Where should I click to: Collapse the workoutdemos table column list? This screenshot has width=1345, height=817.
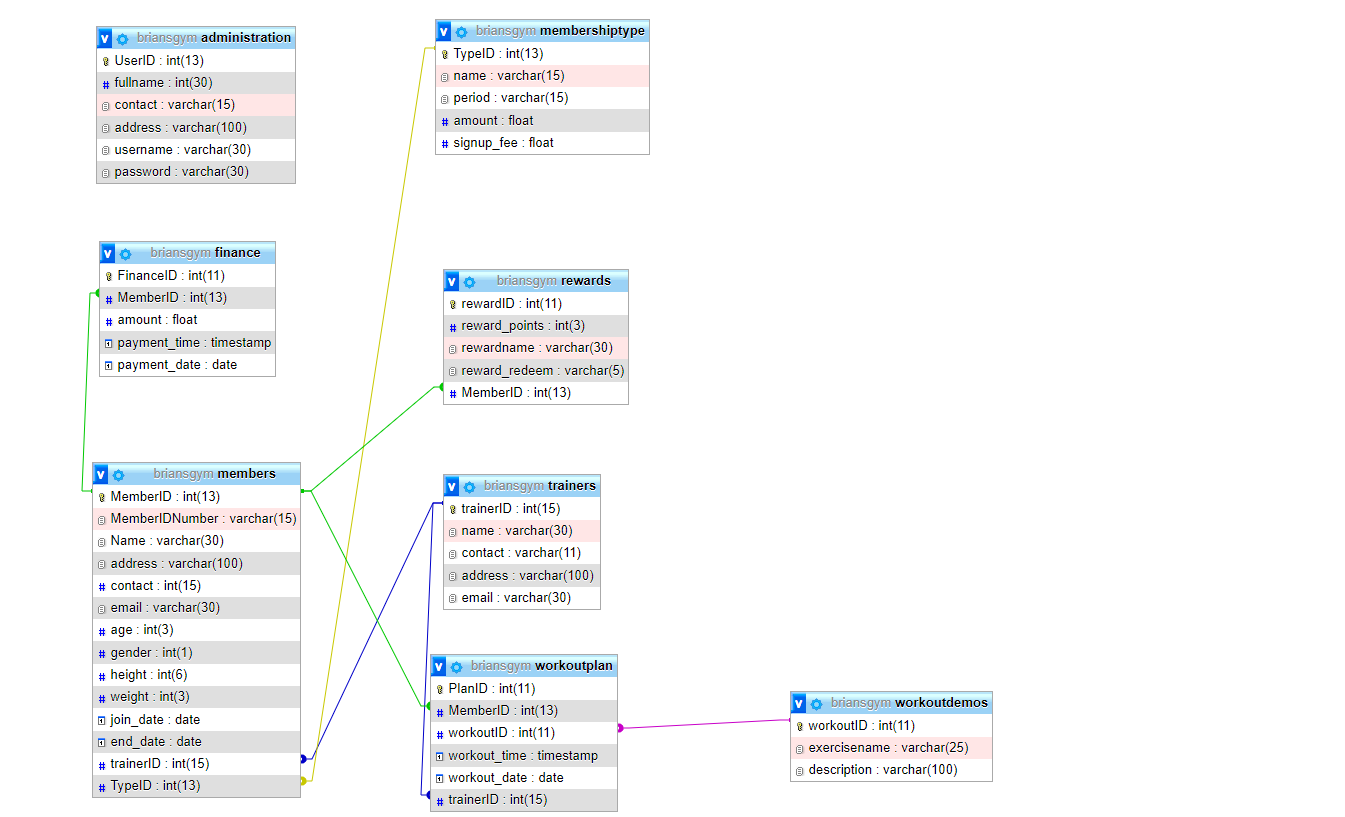[x=799, y=703]
